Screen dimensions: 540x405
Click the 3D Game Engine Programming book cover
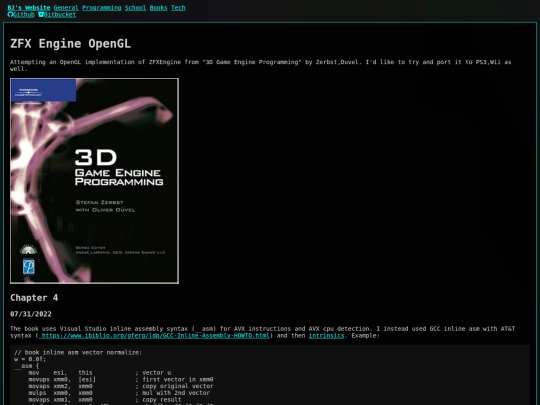[94, 181]
